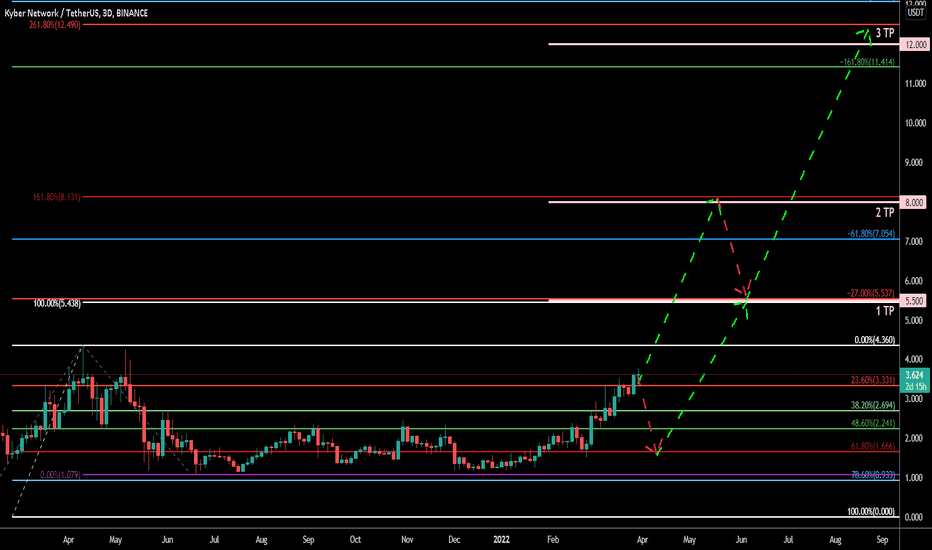Screen dimensions: 932x550
Task: Click the 9.000 price axis label
Action: coord(915,162)
